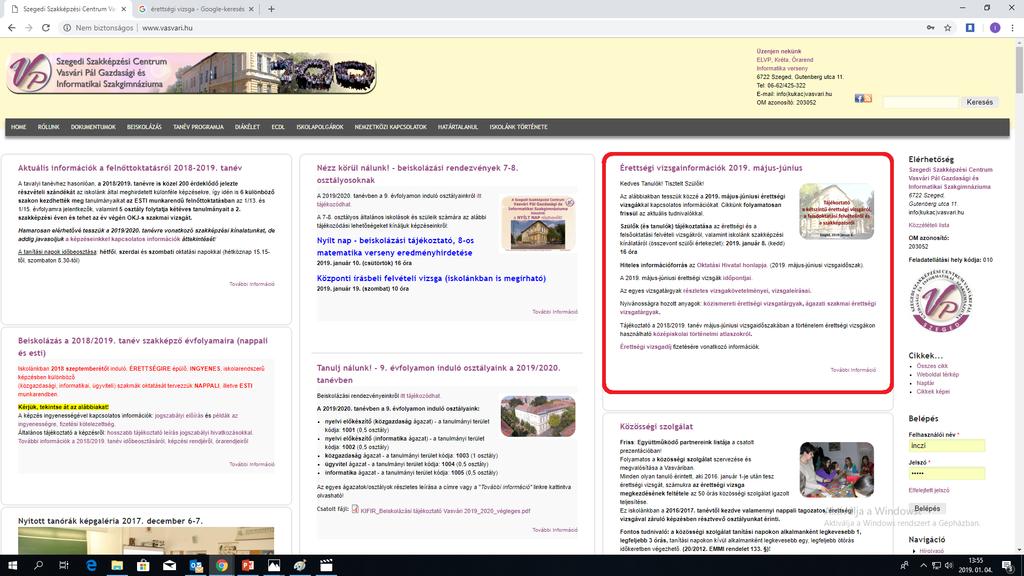Open Mail app from taskbar

pos(169,566)
